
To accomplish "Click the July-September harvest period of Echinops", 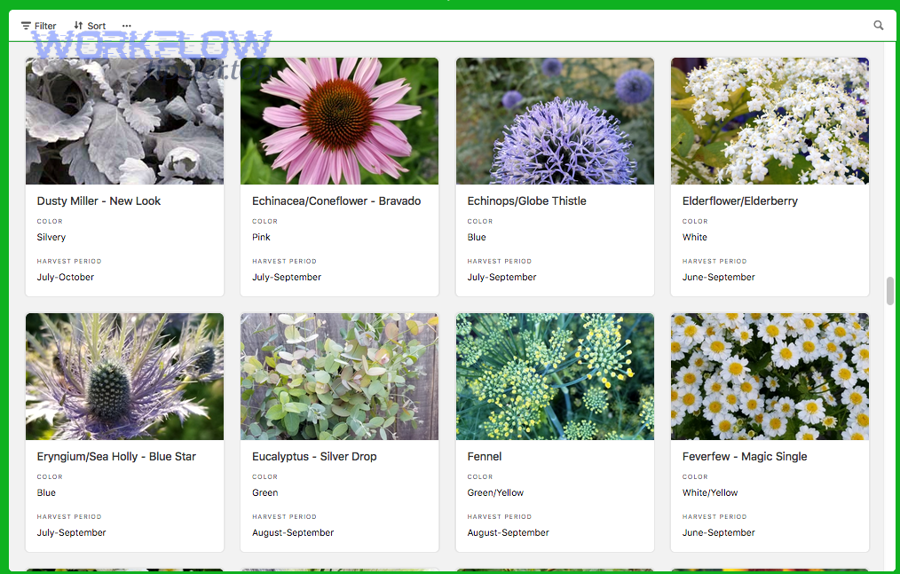I will coord(502,277).
